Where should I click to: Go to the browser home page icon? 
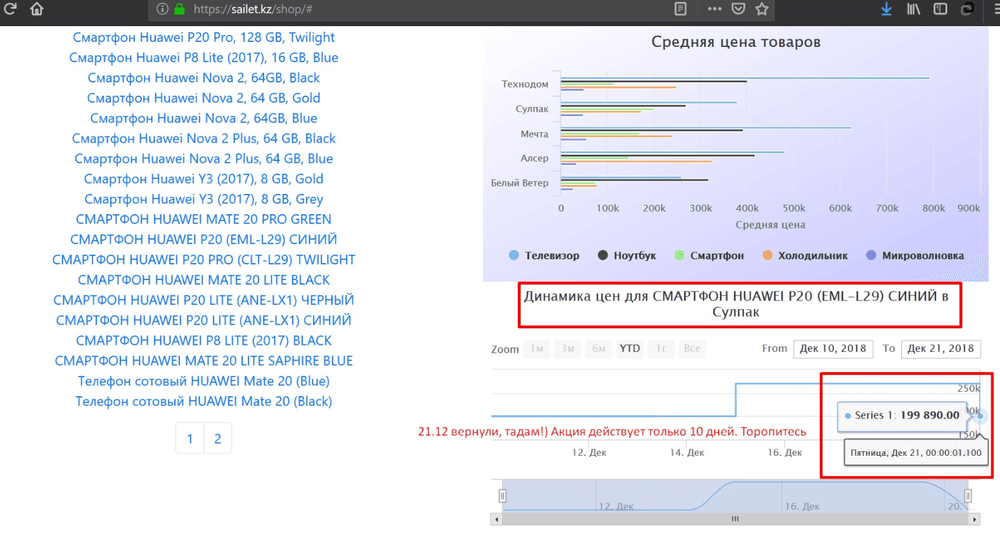(37, 9)
